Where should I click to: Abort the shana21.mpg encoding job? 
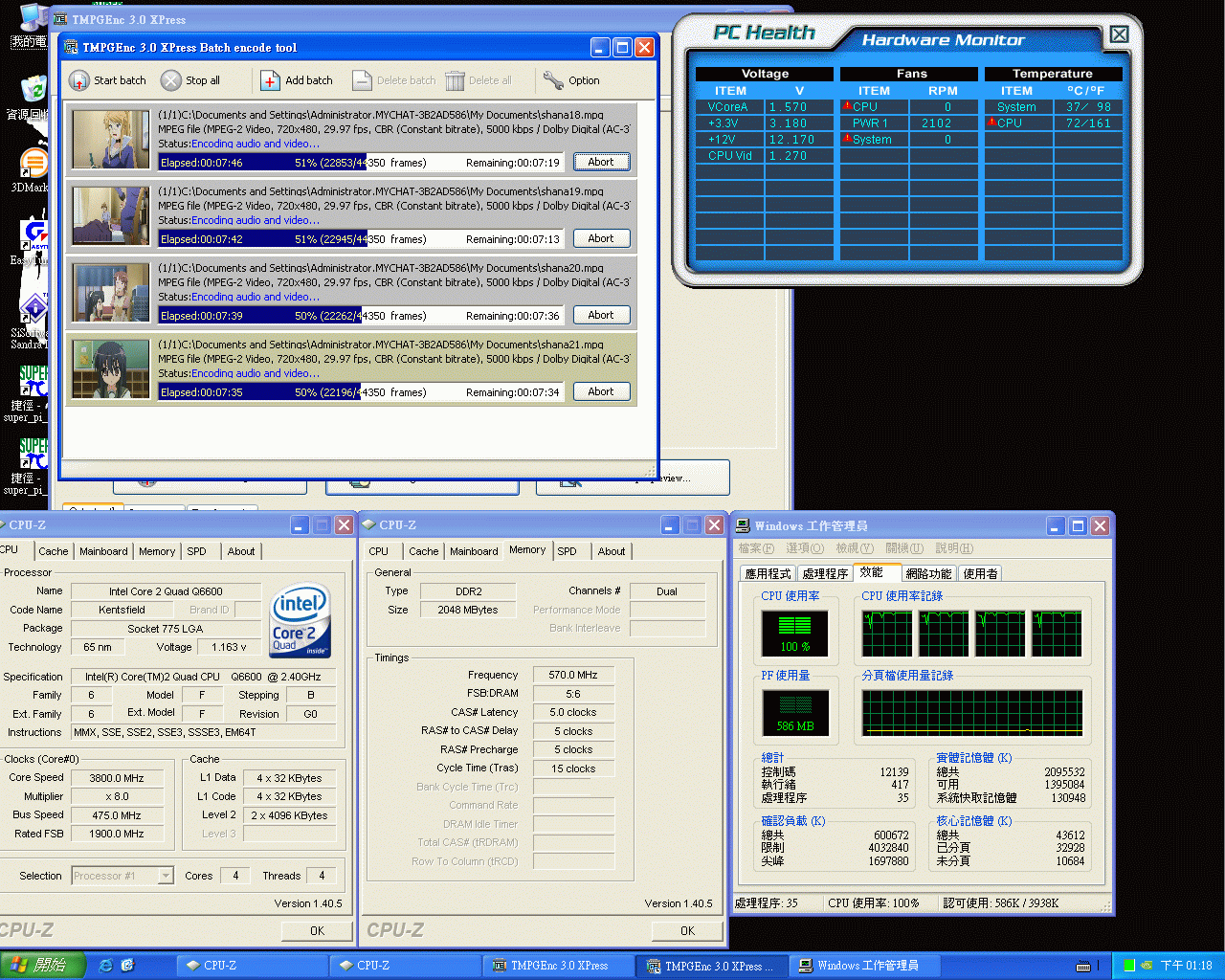pos(601,391)
